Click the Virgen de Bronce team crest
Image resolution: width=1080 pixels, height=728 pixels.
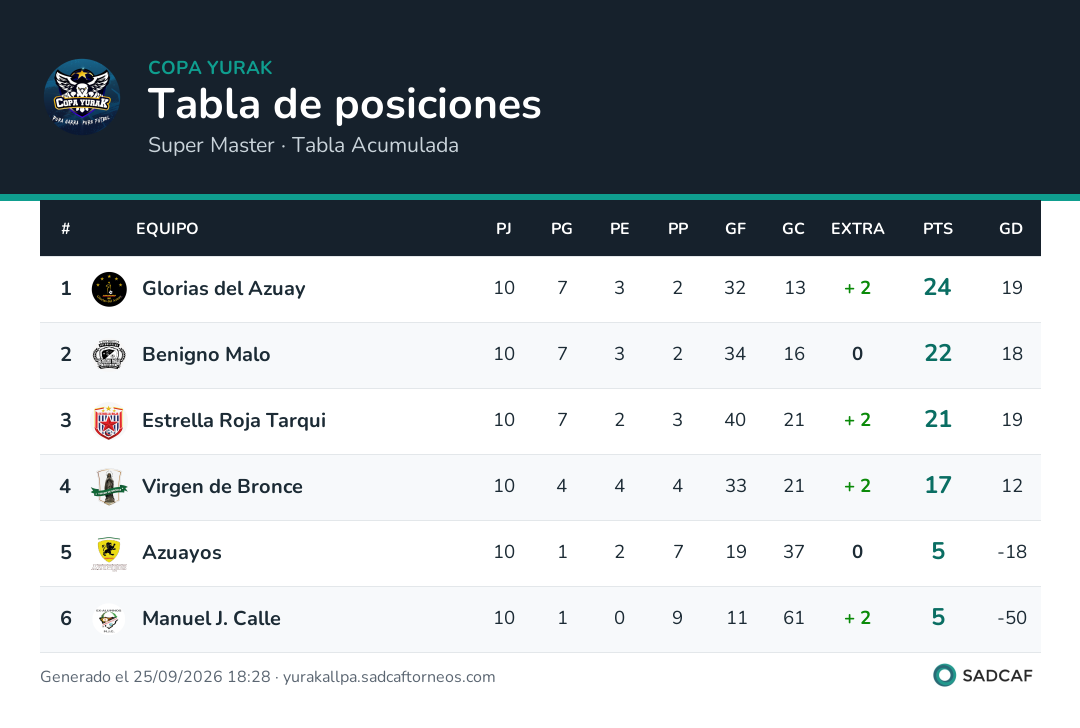[109, 486]
